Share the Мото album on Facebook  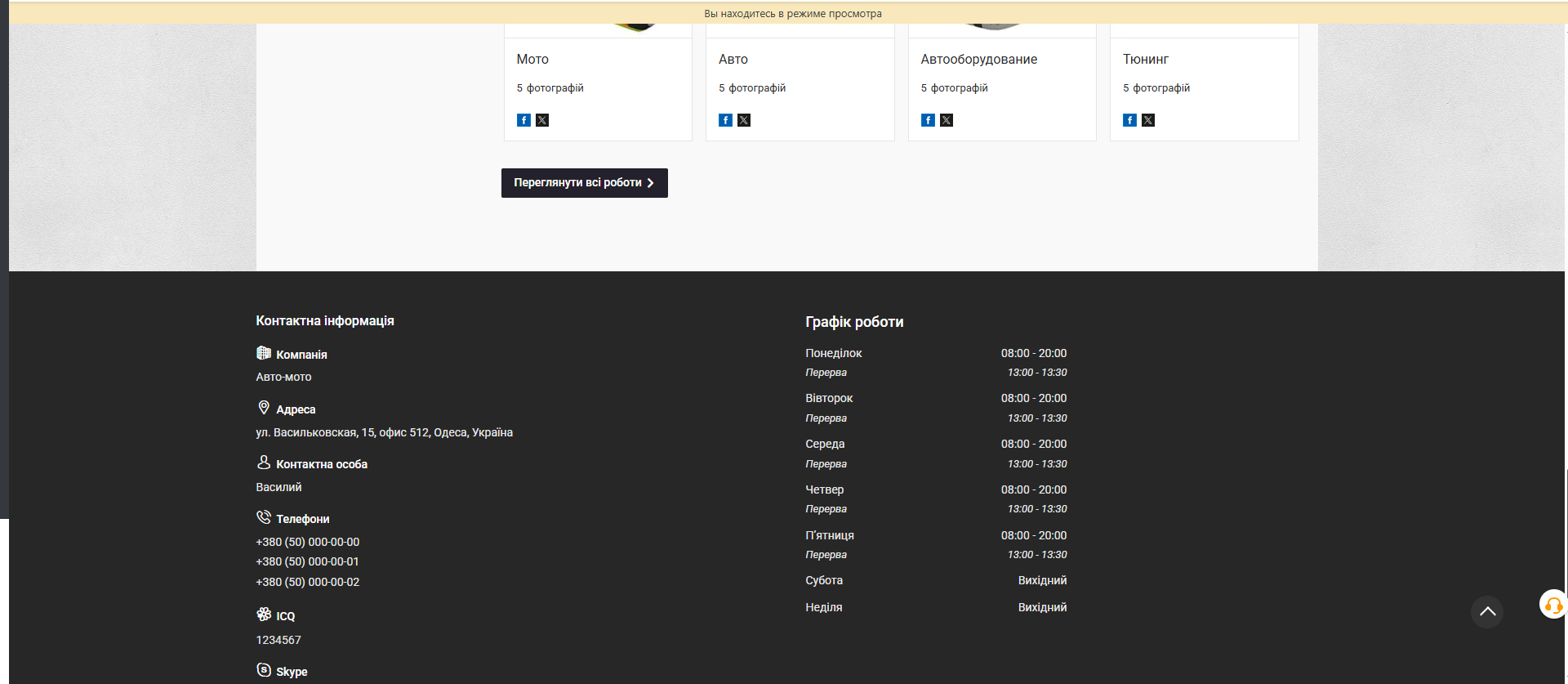(523, 120)
